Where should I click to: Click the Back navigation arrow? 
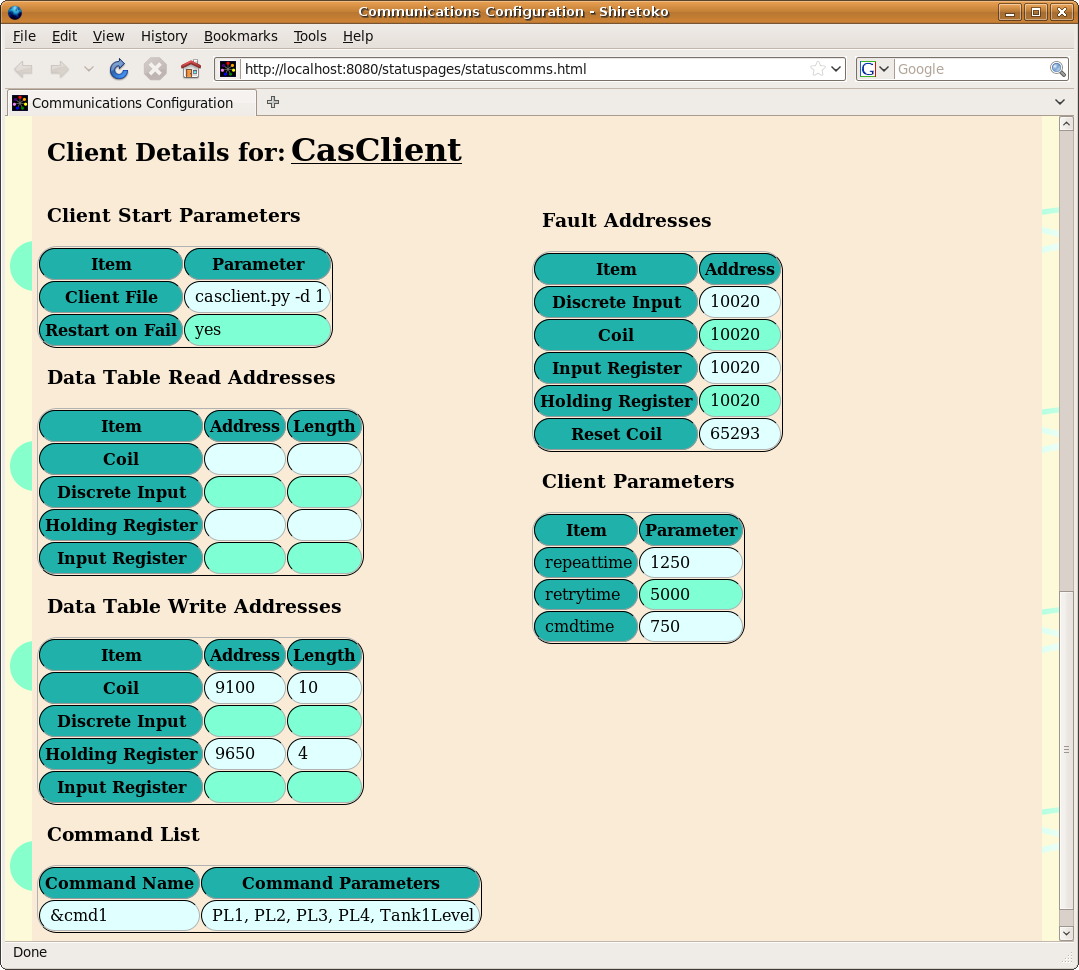click(x=23, y=69)
